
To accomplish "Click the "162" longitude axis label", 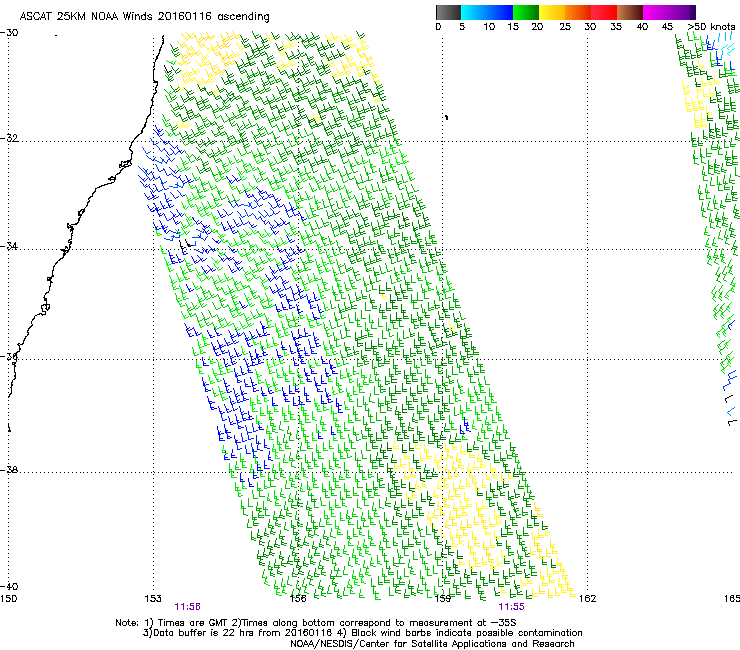I will tap(588, 599).
